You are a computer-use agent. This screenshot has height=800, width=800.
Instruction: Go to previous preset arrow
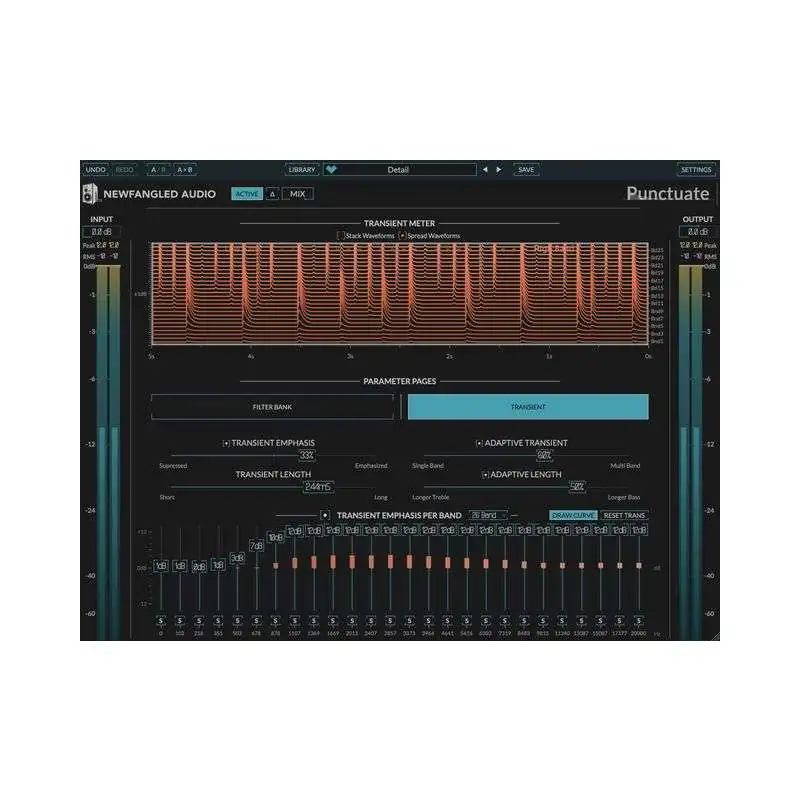(485, 169)
